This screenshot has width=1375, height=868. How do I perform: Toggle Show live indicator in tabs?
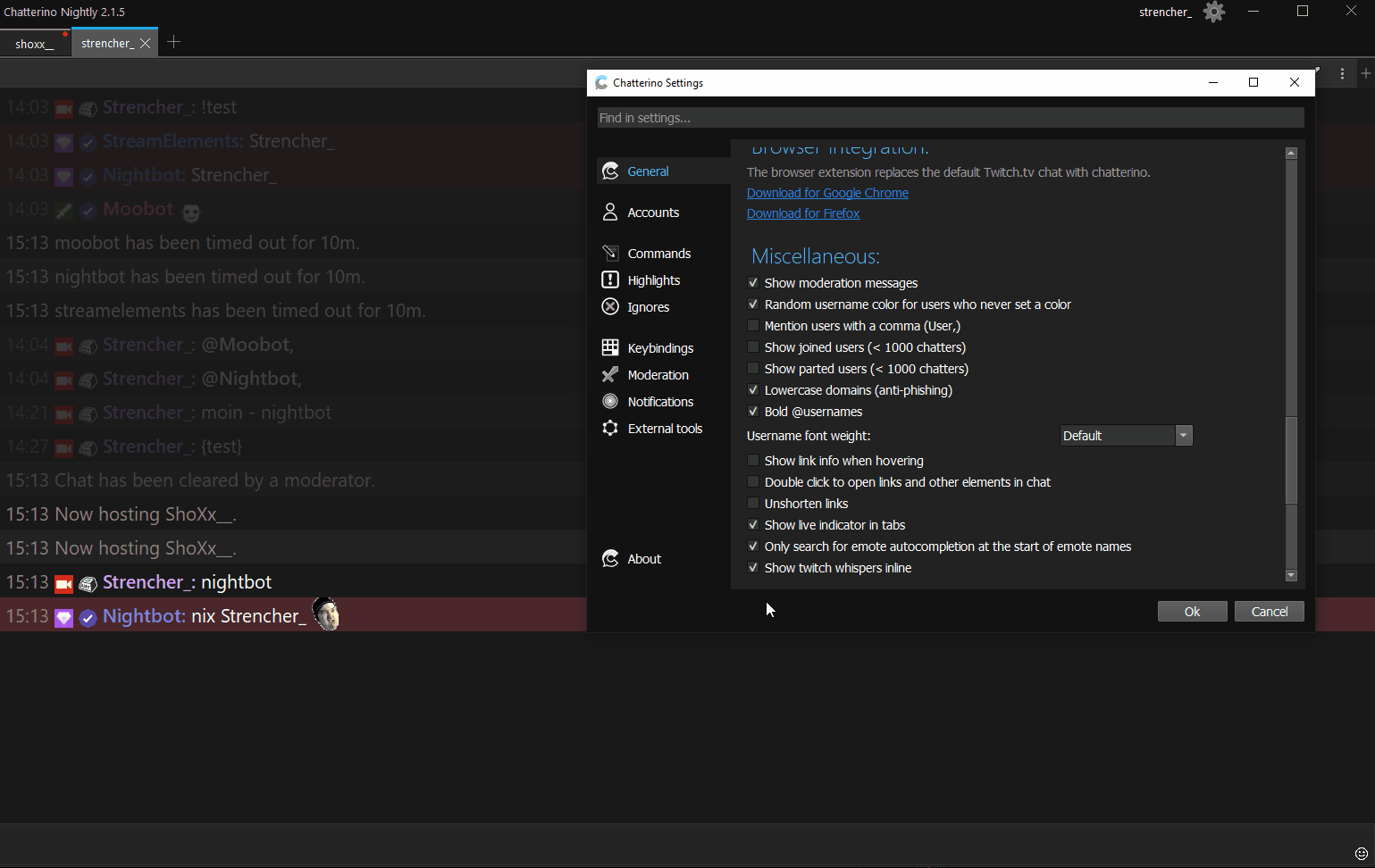click(753, 524)
